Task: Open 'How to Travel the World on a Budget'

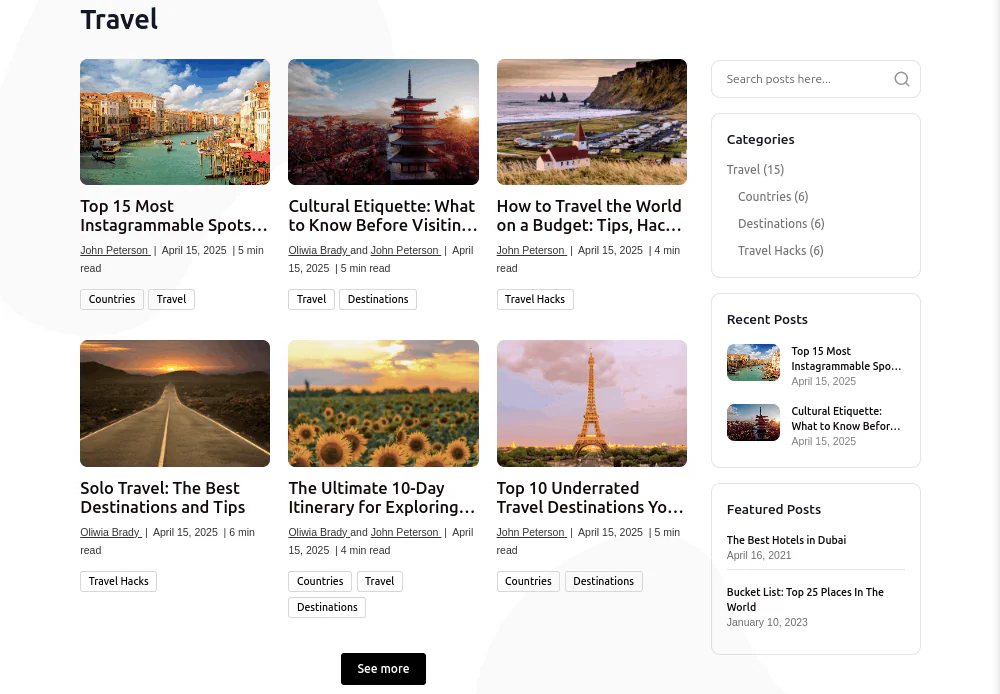Action: pos(589,216)
